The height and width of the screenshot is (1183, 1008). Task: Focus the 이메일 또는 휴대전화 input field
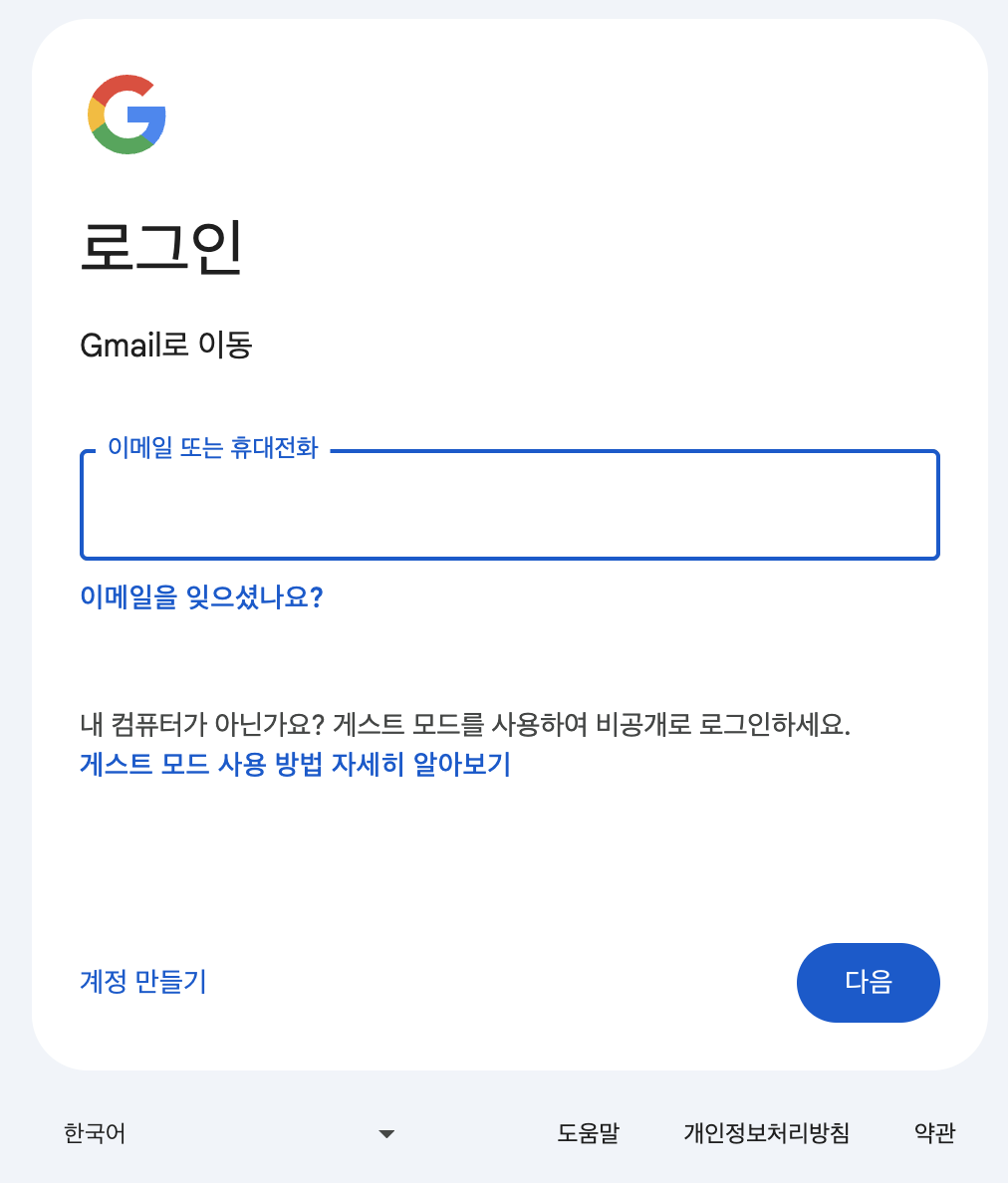click(x=509, y=505)
